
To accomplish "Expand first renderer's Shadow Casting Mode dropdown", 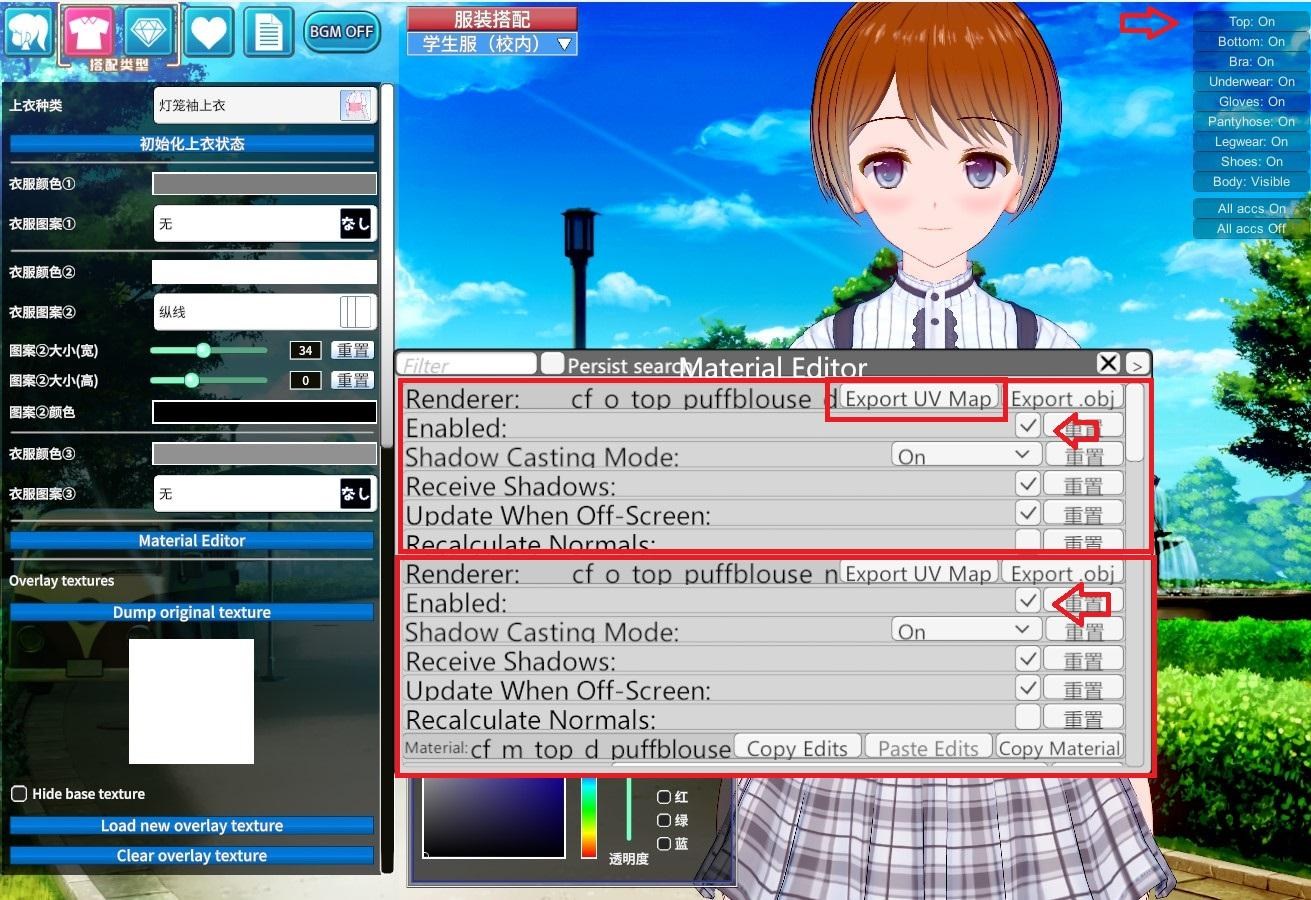I will pyautogui.click(x=964, y=456).
